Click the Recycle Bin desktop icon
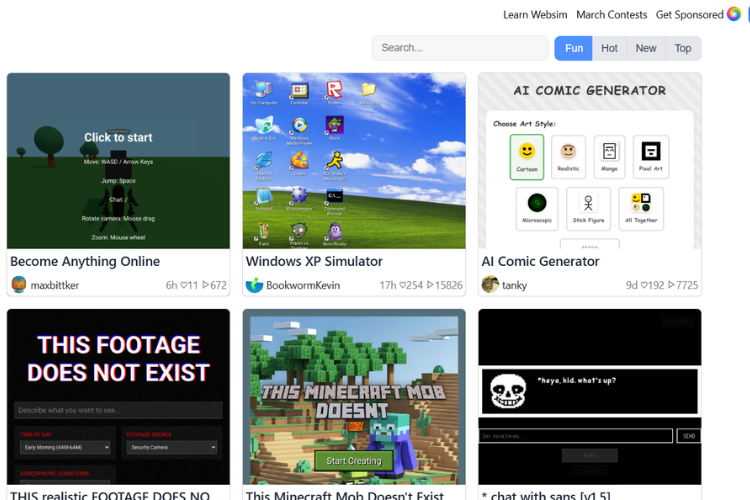 264,128
